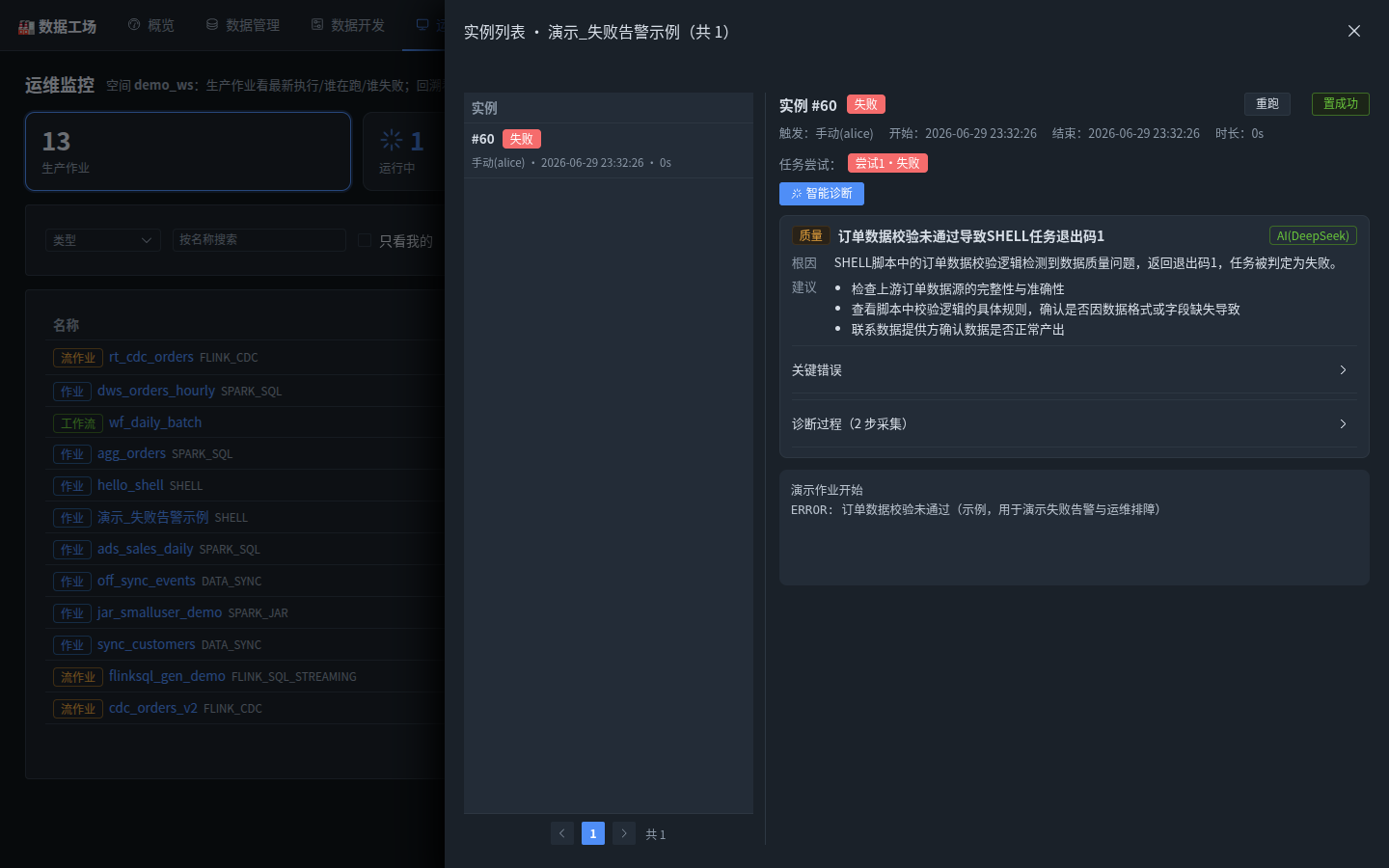The width and height of the screenshot is (1389, 868).
Task: Click the 实例 list header
Action: point(484,108)
